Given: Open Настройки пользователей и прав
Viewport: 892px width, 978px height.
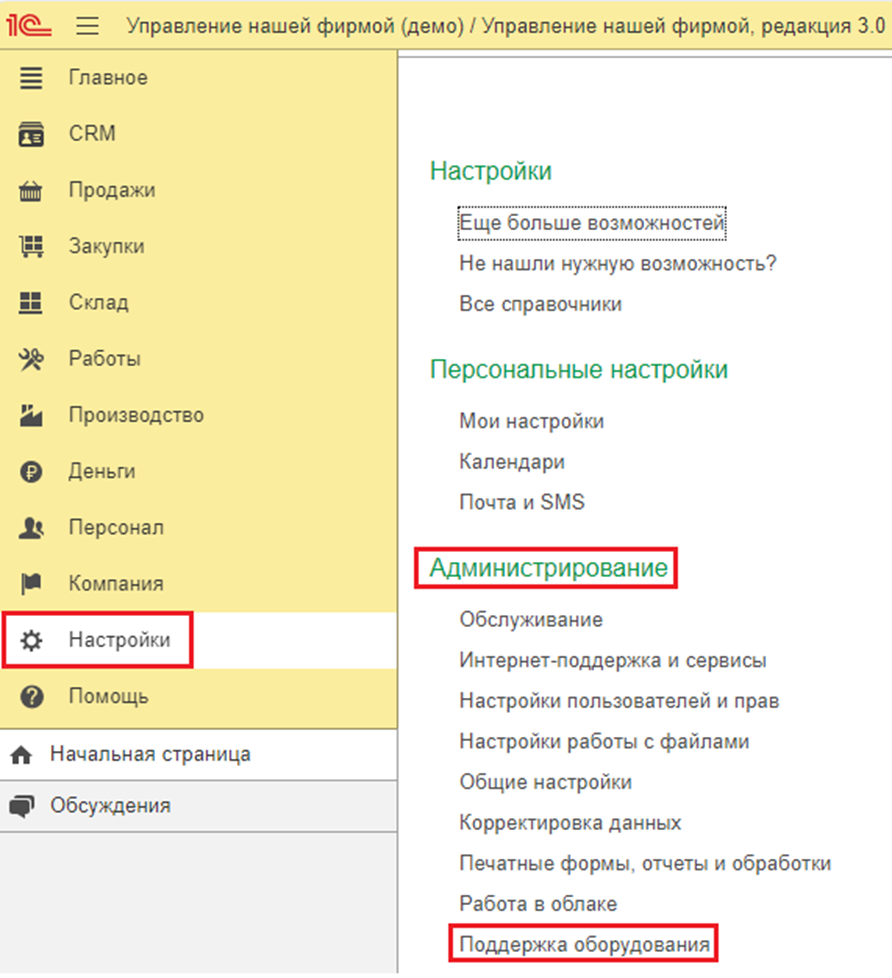Looking at the screenshot, I should [x=619, y=701].
